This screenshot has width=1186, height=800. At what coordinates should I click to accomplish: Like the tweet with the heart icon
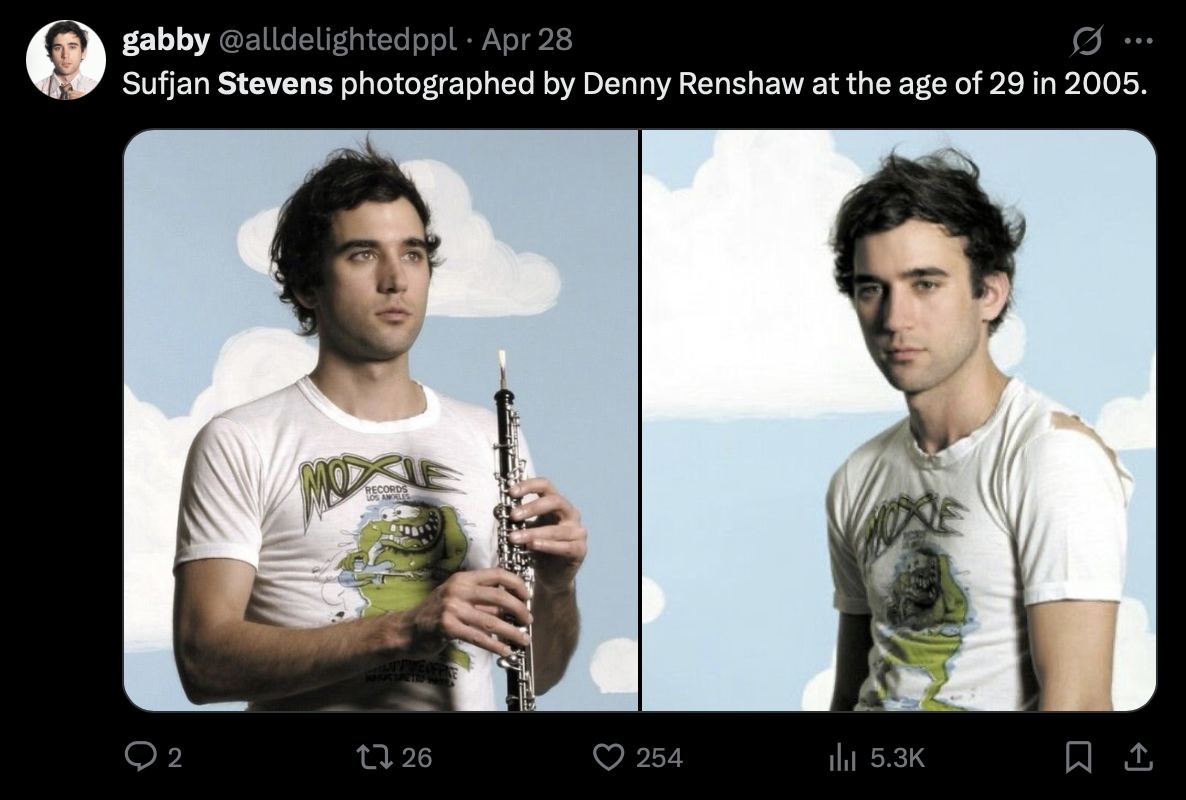tap(608, 758)
